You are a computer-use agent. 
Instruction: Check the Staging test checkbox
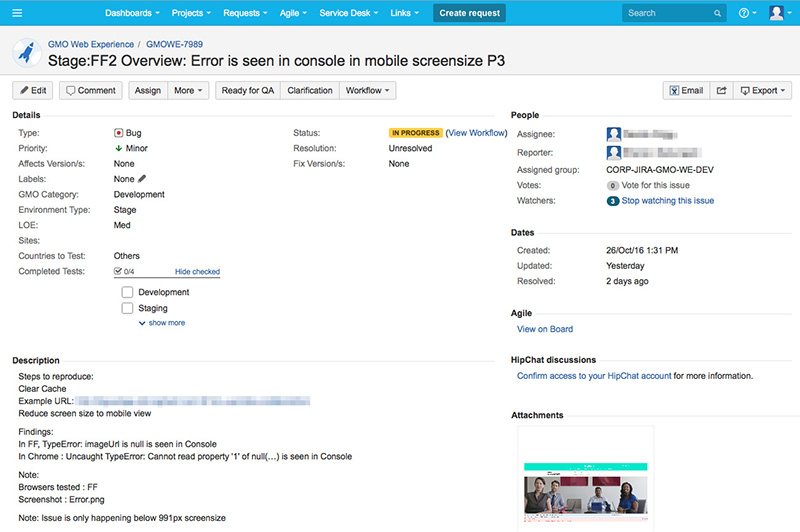point(127,309)
